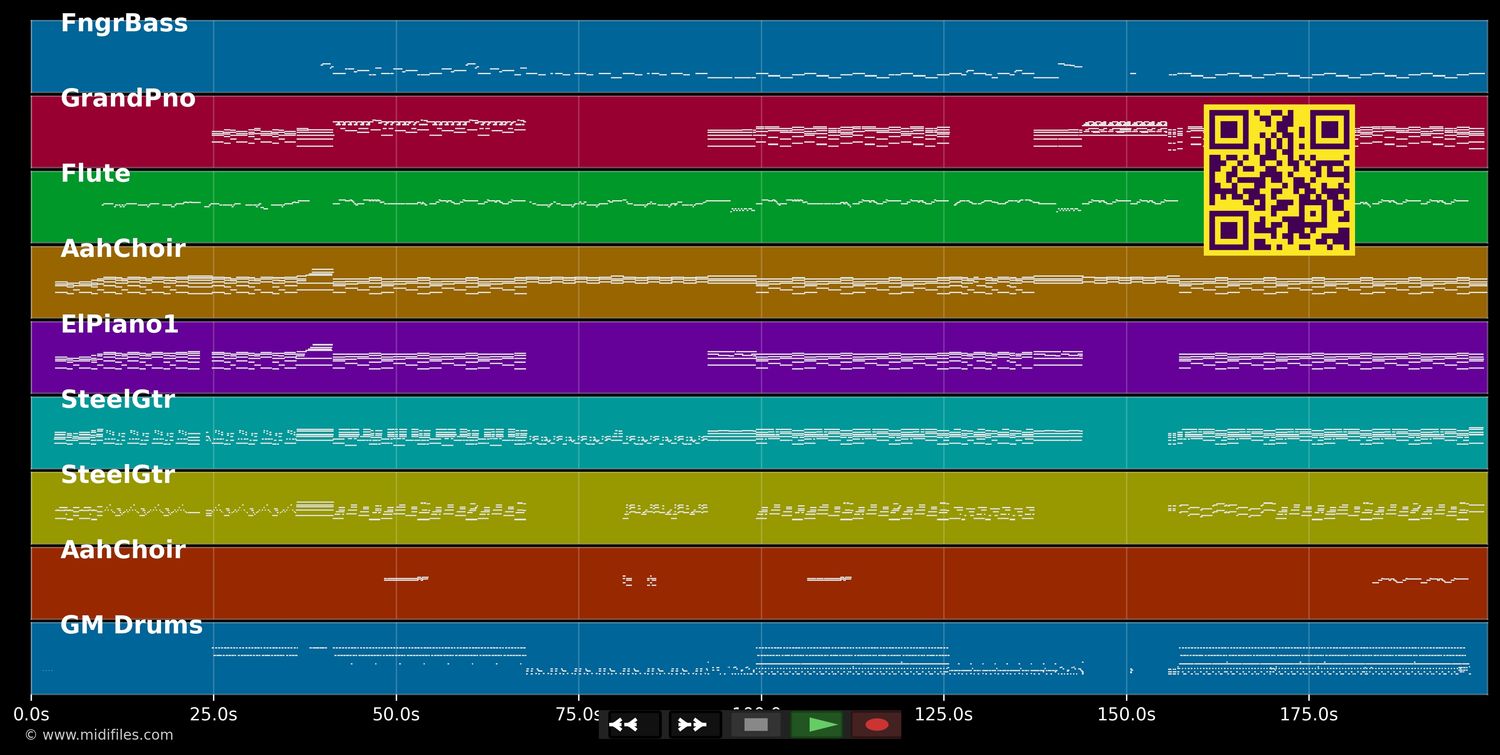Open the www.midifiles.com copyright link
Screen dimensions: 1500x755
98,735
